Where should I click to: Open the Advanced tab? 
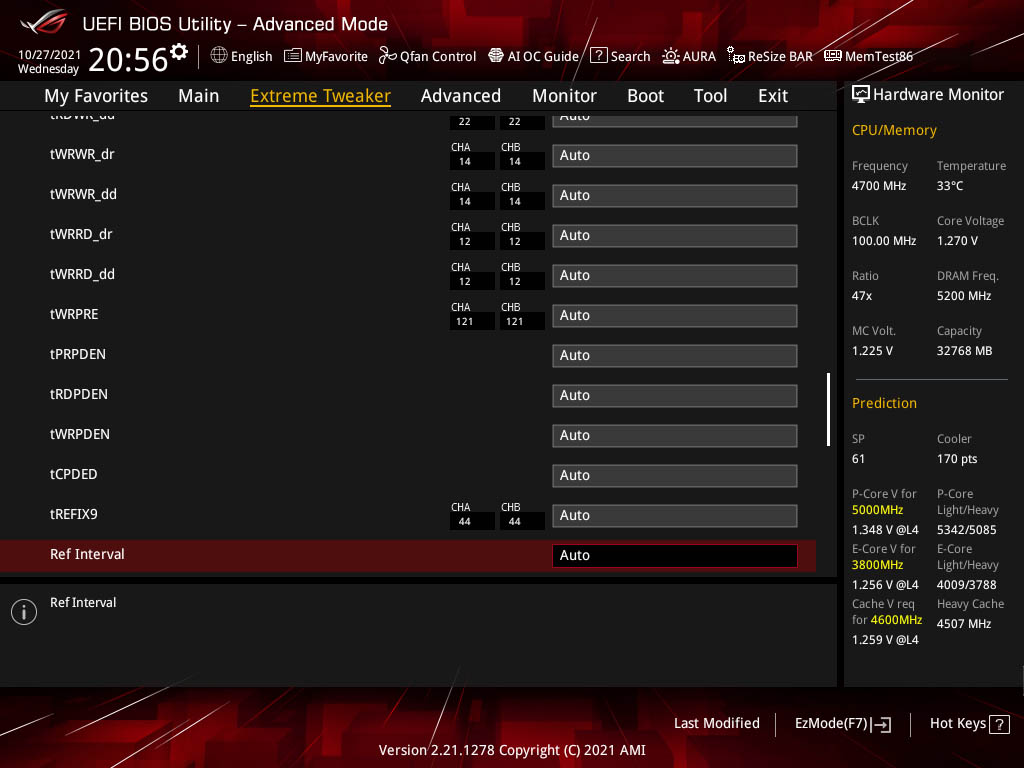coord(461,96)
